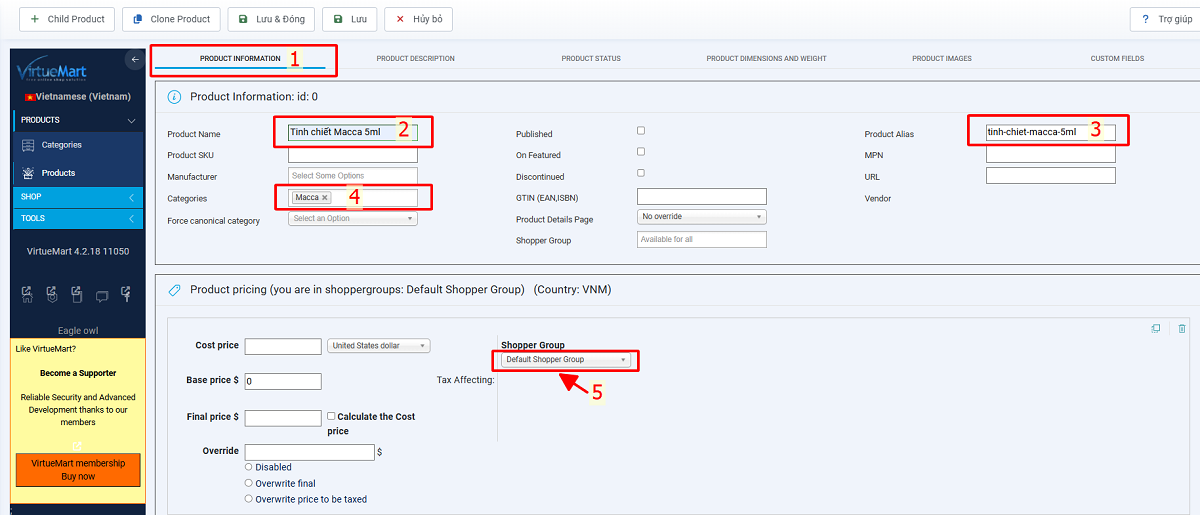Expand the SHOP sidebar section
Viewport: 1200px width, 515px height.
77,197
